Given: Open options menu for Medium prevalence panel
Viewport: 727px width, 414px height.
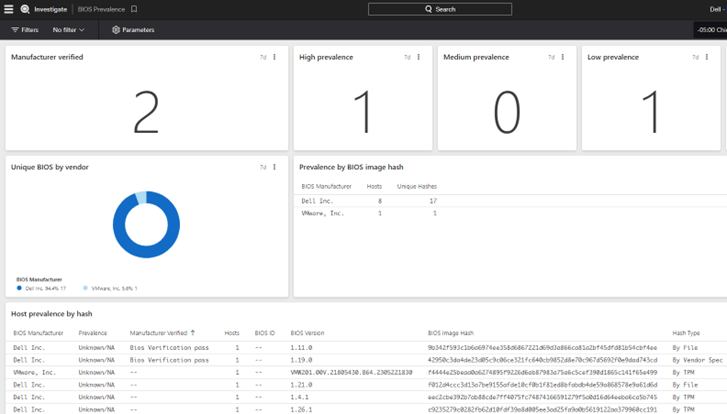Looking at the screenshot, I should coord(563,57).
